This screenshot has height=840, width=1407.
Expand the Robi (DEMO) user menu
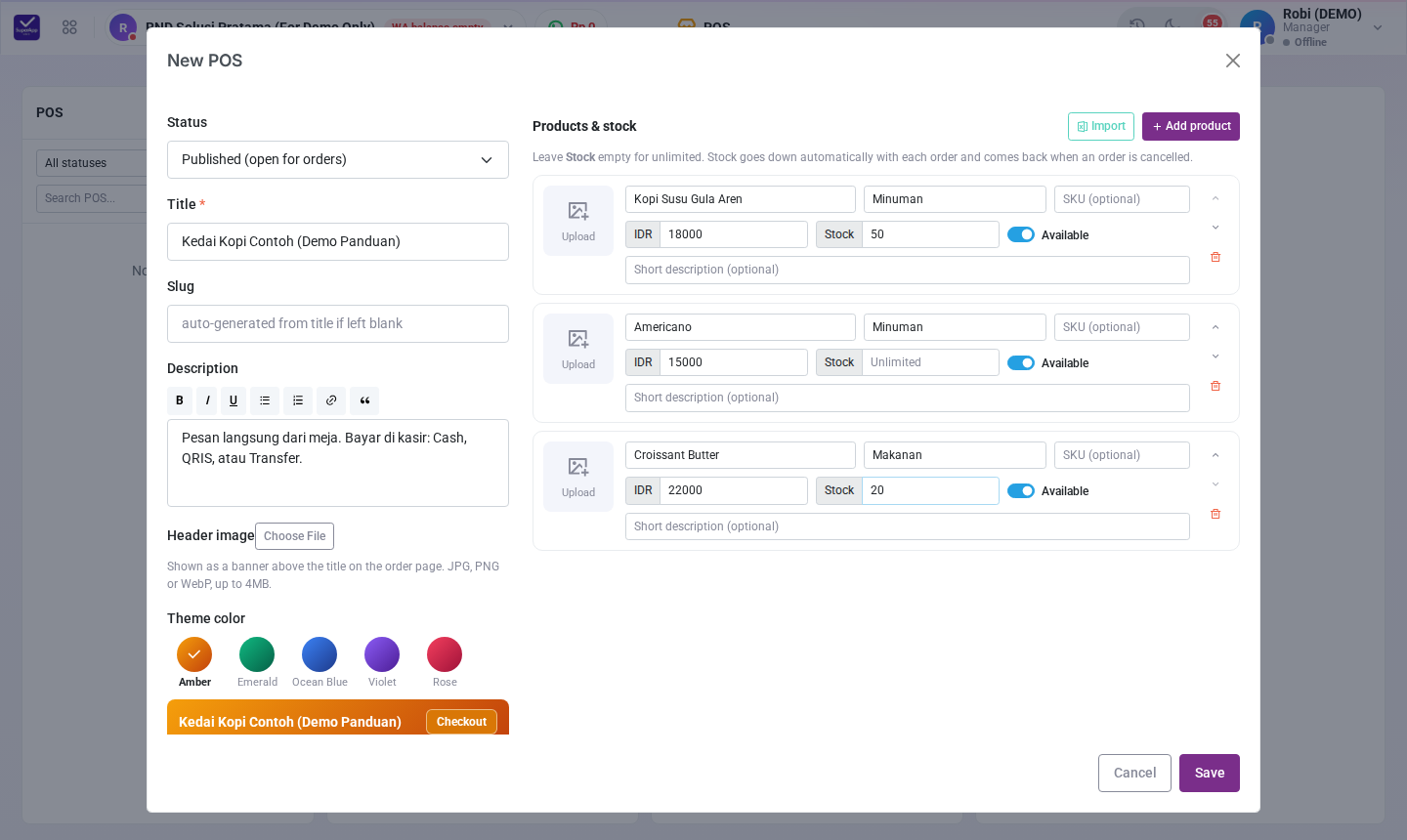(1312, 27)
